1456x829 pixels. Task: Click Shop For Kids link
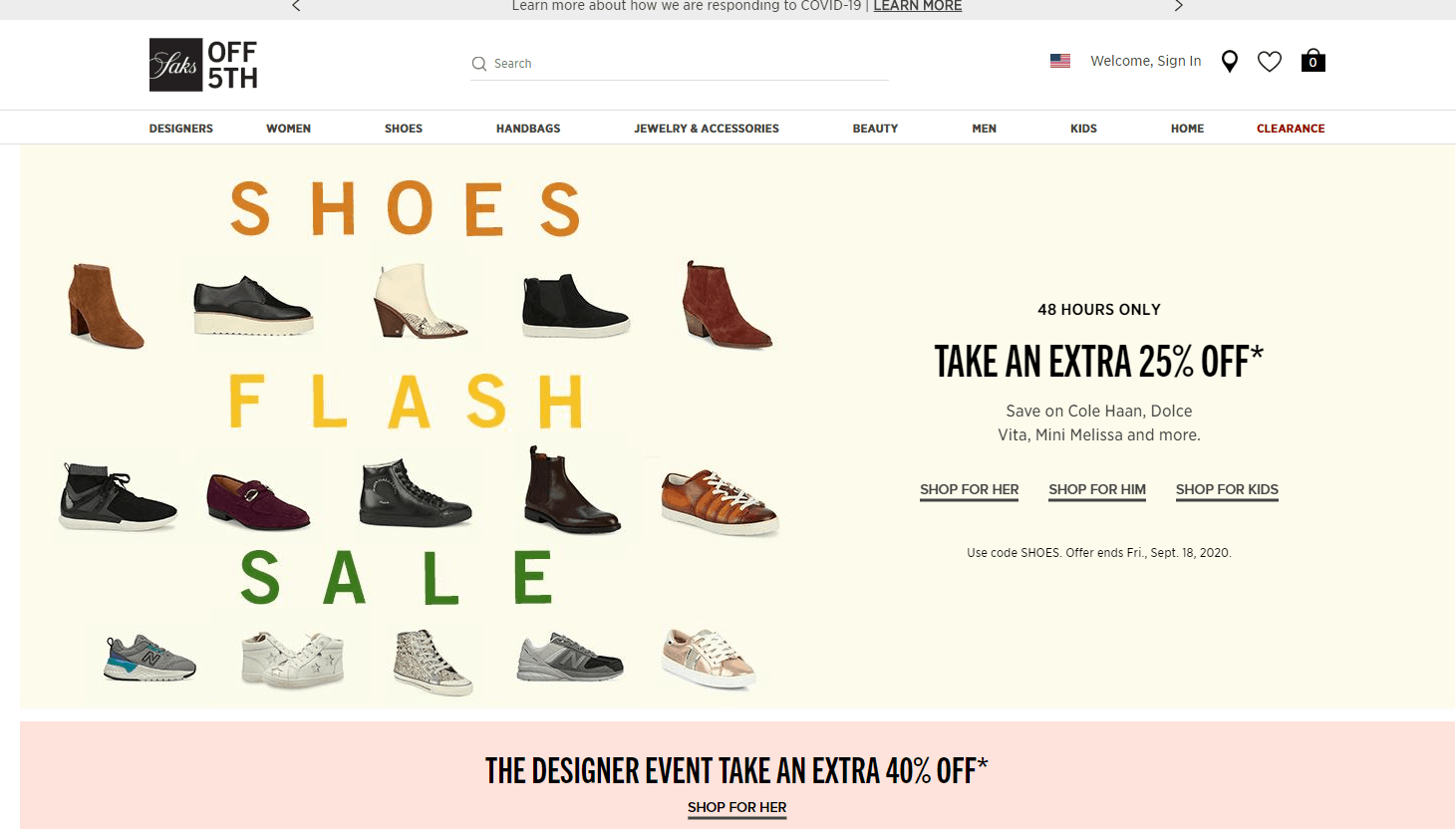pos(1227,490)
